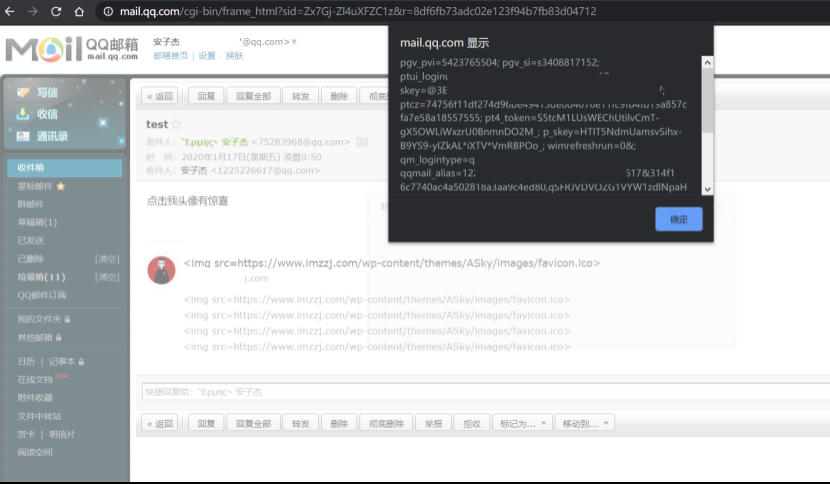Click bottom toolbar 彻底删除 button
This screenshot has width=830, height=484.
[x=386, y=424]
